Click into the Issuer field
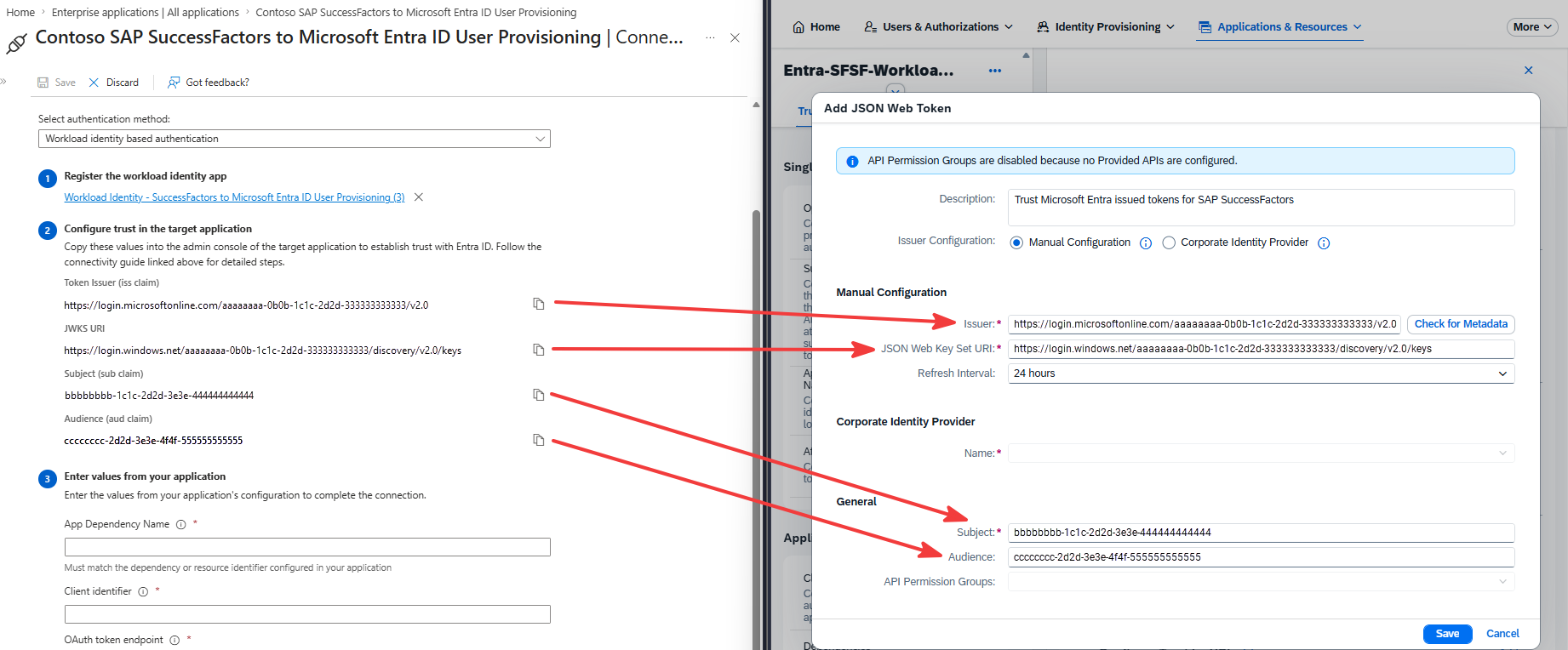The image size is (1568, 650). [1204, 324]
